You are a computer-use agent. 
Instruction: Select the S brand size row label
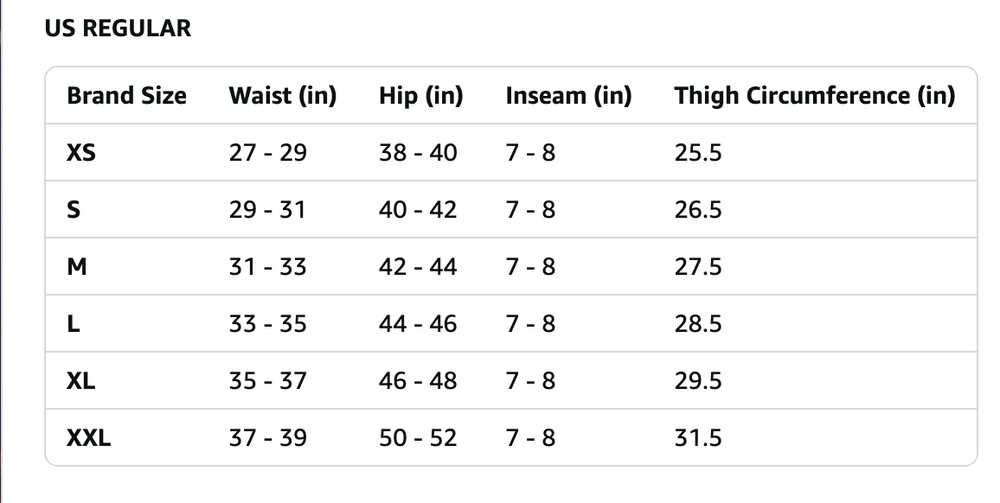[73, 210]
